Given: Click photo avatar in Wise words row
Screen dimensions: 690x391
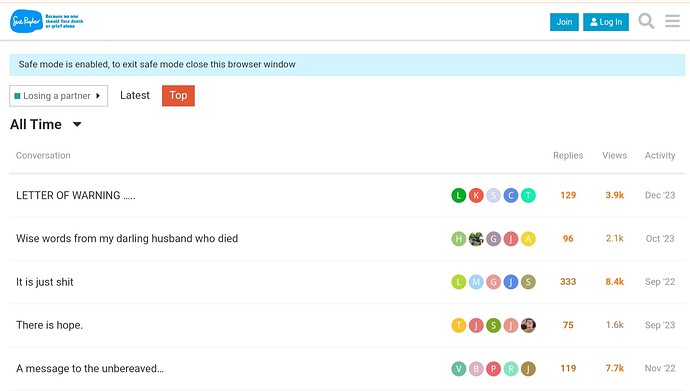Looking at the screenshot, I should (x=476, y=239).
